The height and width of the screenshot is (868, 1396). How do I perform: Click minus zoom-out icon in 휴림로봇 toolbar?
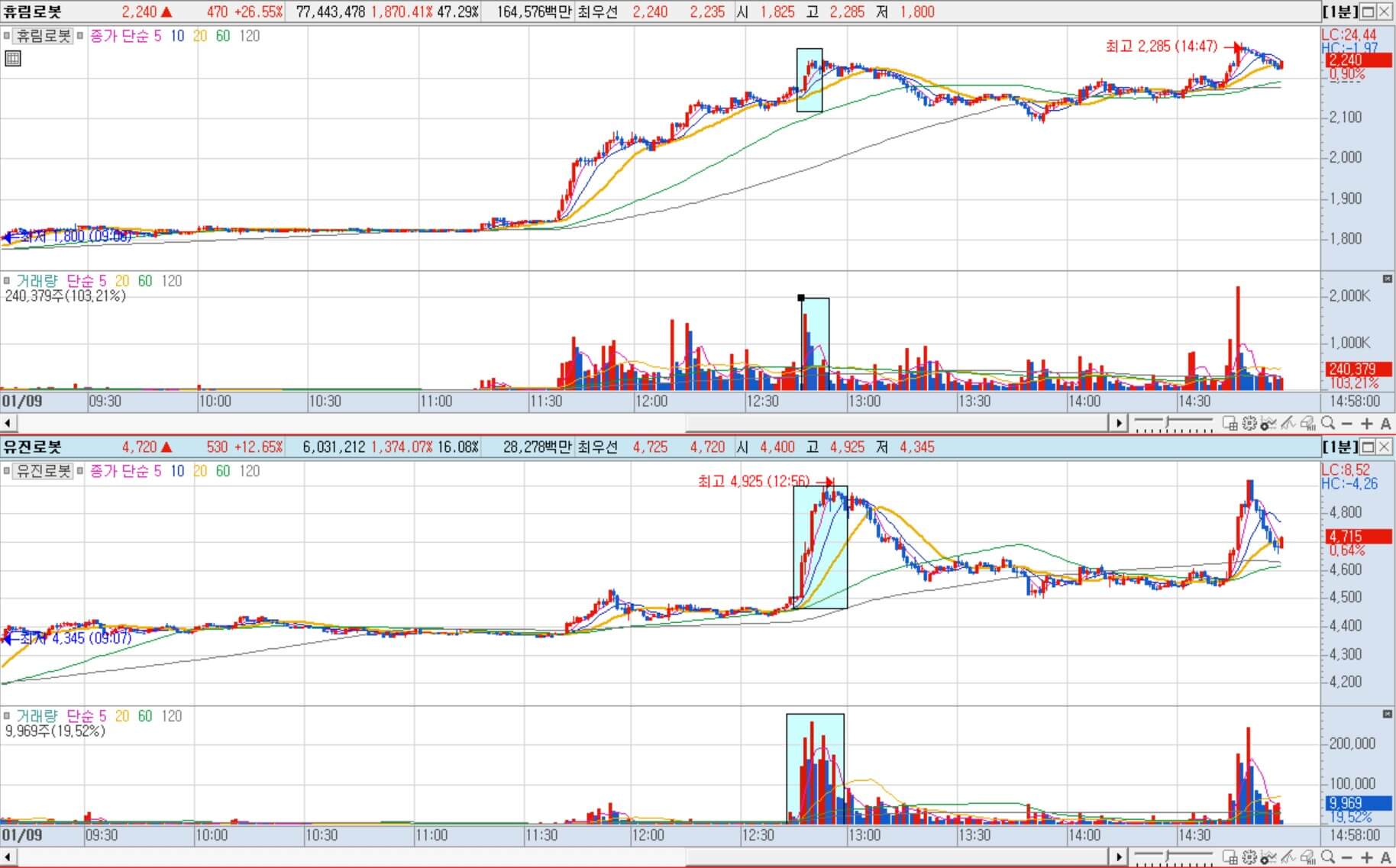click(x=1347, y=424)
